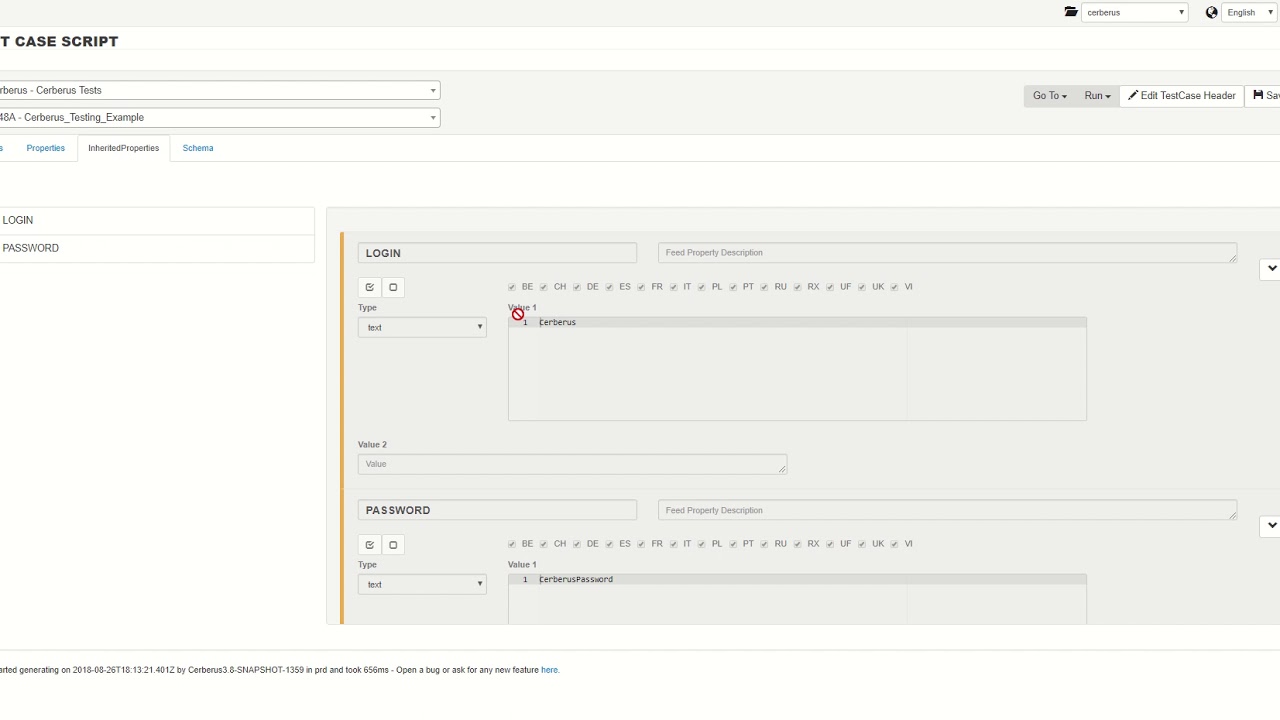
Task: Click the unselect-all countries icon under PASSWORD
Action: click(393, 545)
